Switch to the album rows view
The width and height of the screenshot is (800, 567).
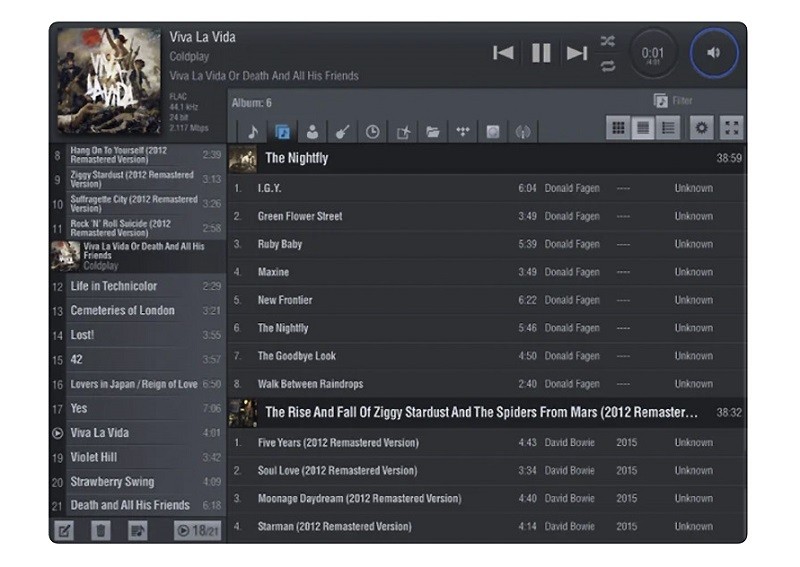643,128
